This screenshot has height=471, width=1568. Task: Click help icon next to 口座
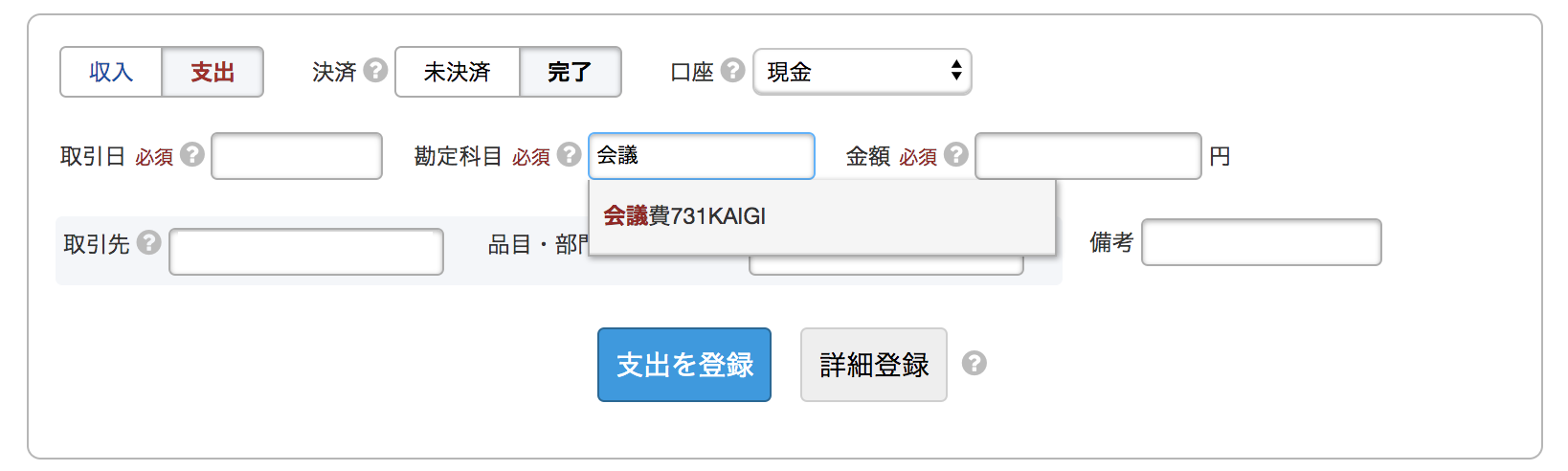point(733,71)
